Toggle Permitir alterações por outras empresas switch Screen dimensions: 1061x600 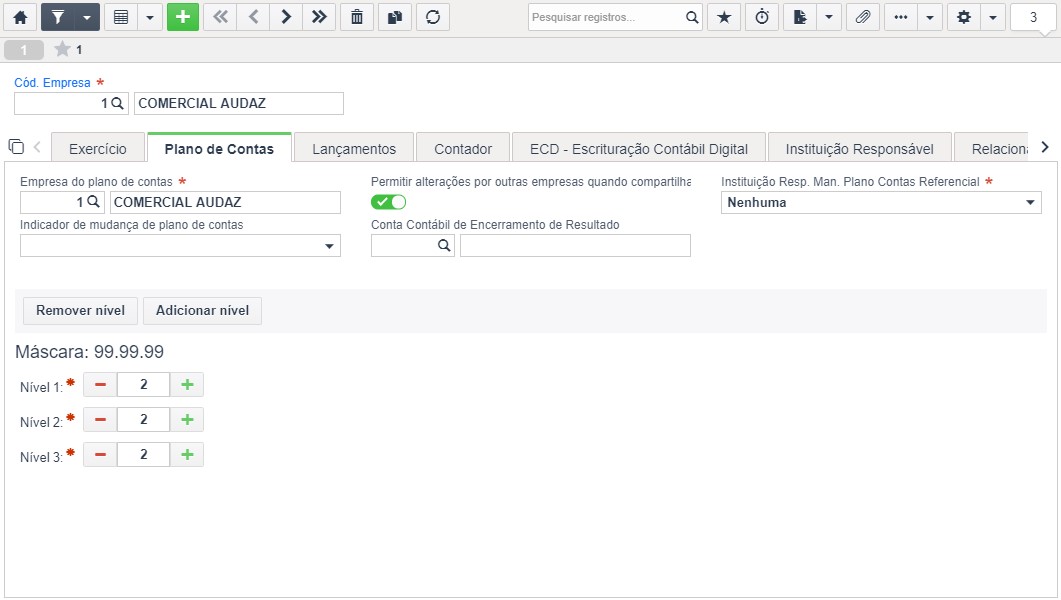[x=388, y=202]
